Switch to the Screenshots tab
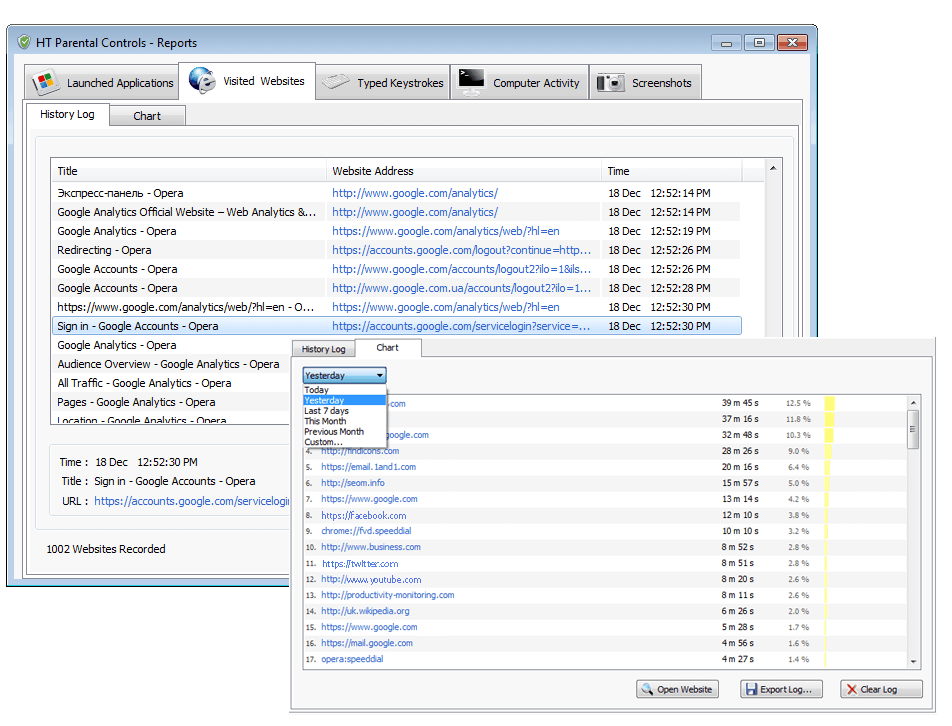Screen dimensions: 952x726 (645, 83)
